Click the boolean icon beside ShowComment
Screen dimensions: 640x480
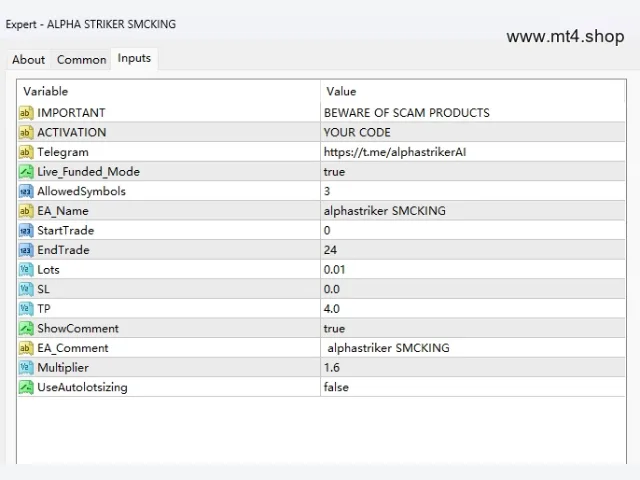point(26,328)
